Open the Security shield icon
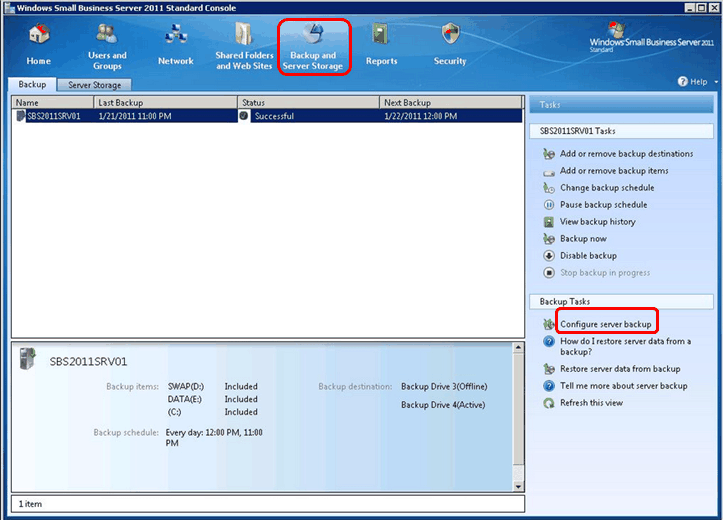This screenshot has height=520, width=723. tap(450, 34)
